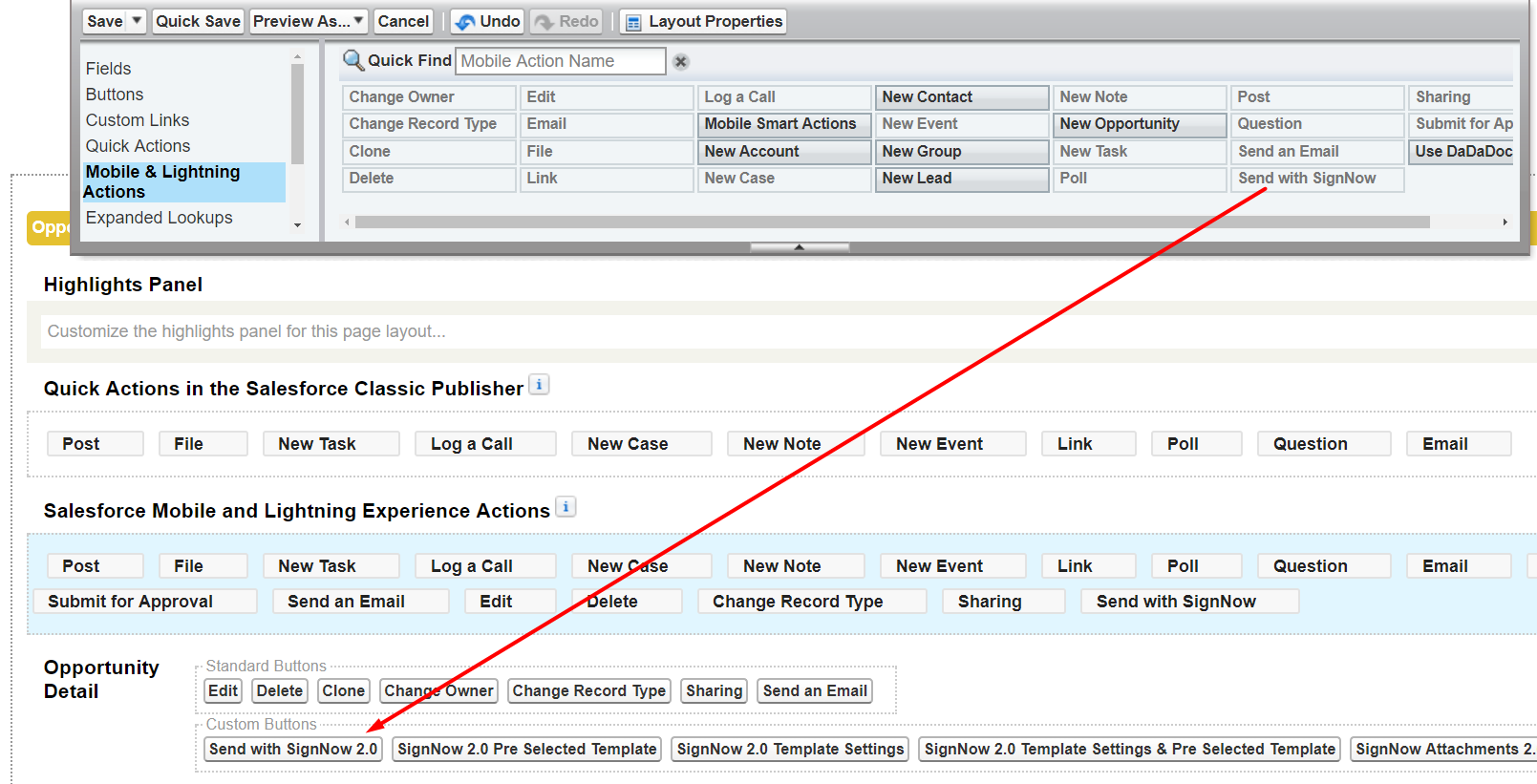Click Quick Save
The height and width of the screenshot is (784, 1537).
point(198,21)
